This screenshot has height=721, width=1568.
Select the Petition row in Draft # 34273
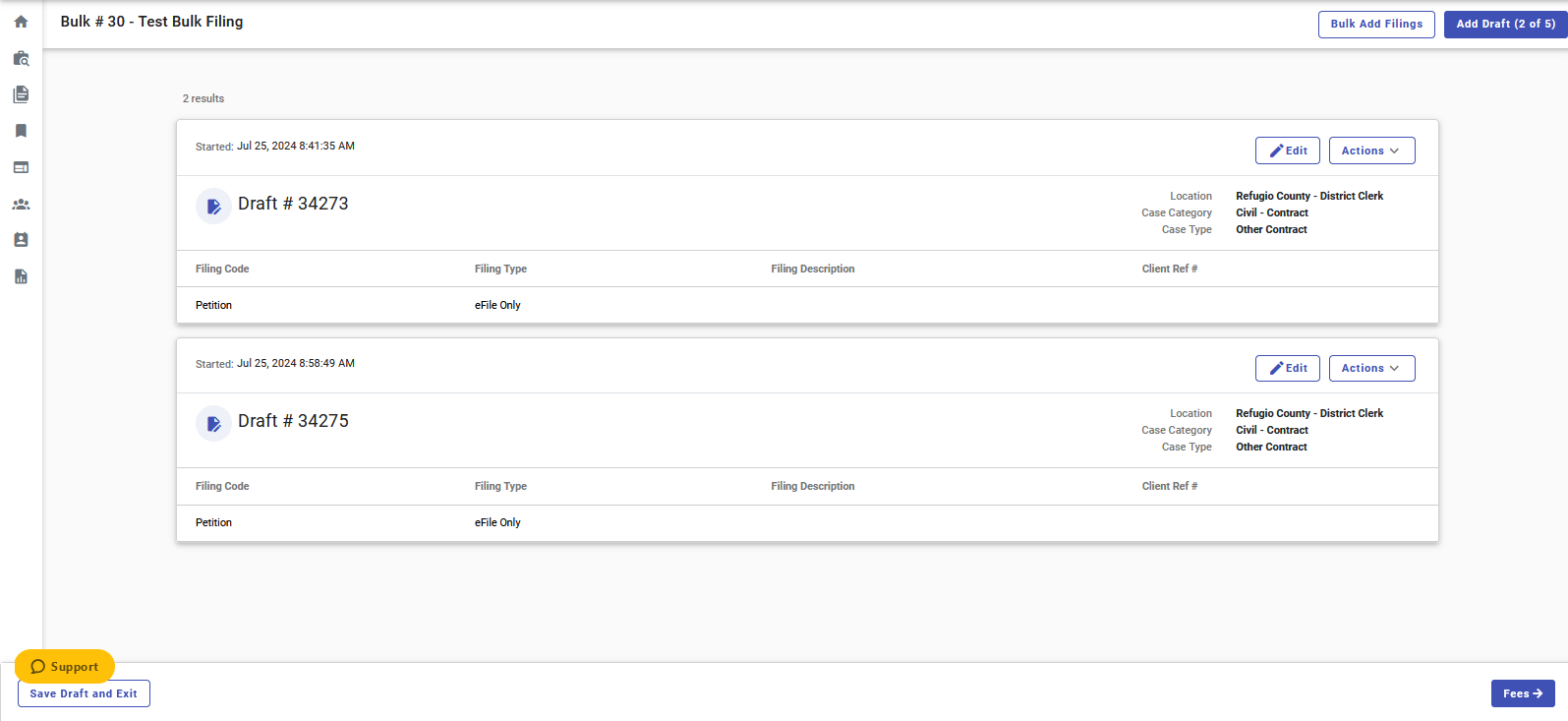[213, 305]
